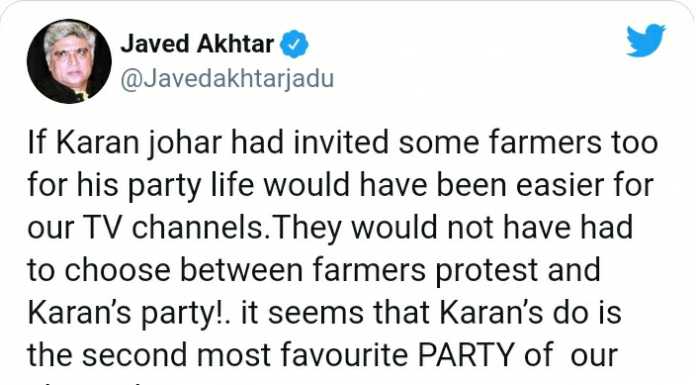The image size is (696, 385).
Task: Click the words 'for his party life'
Action: pyautogui.click(x=140, y=186)
